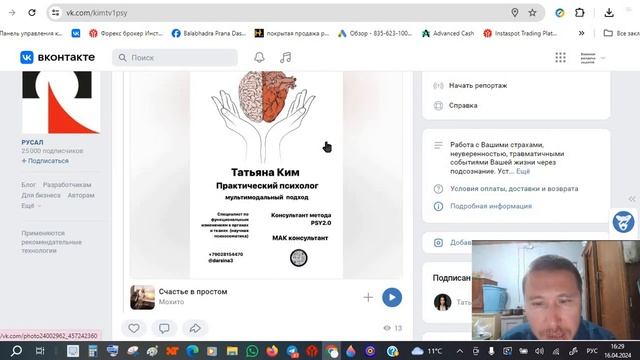640x360 pixels.
Task: Like the post with heart icon
Action: click(134, 328)
